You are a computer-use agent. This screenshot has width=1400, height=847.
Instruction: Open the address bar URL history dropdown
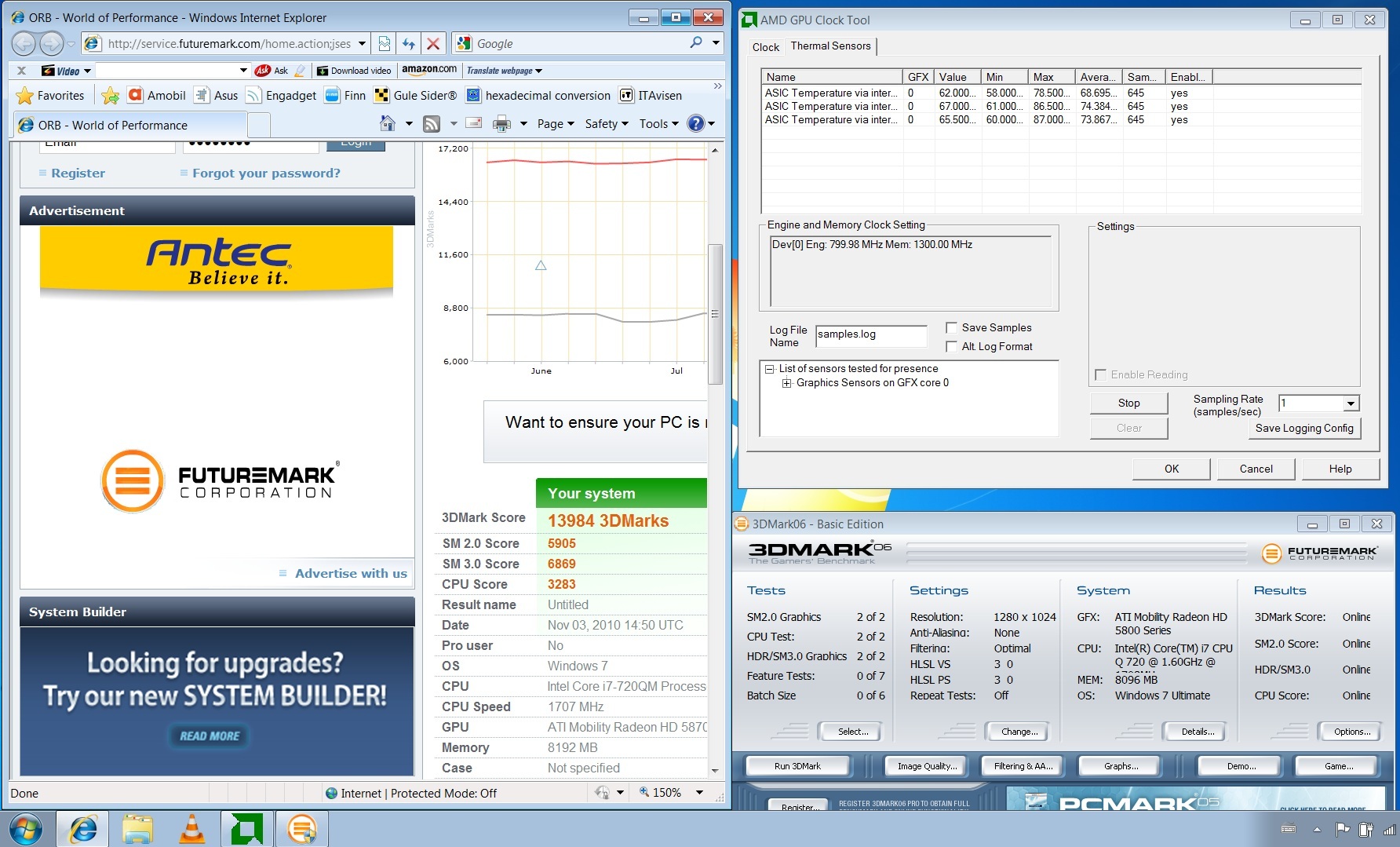[x=362, y=44]
